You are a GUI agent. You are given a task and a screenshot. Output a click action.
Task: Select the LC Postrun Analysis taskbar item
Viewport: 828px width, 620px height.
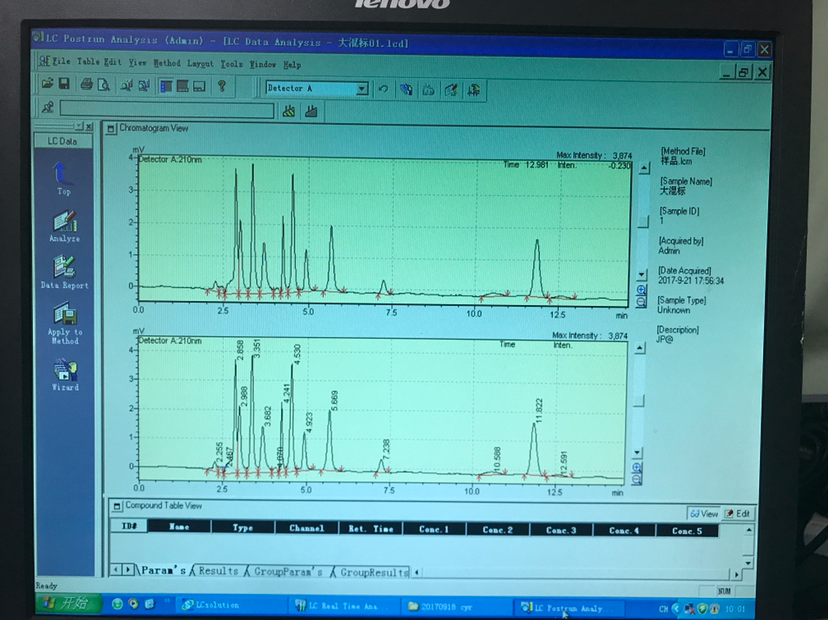[x=568, y=608]
